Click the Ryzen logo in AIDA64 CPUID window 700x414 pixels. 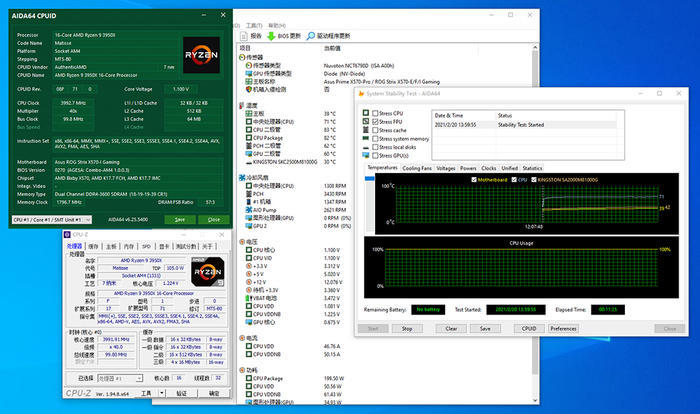[x=201, y=55]
